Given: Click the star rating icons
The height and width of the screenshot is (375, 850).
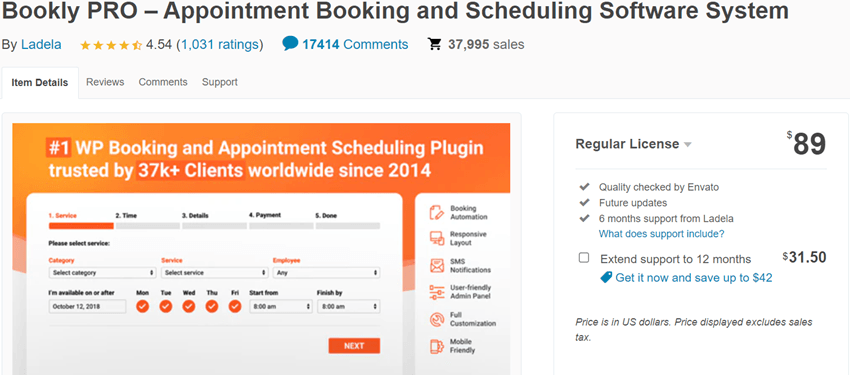Looking at the screenshot, I should pyautogui.click(x=111, y=45).
